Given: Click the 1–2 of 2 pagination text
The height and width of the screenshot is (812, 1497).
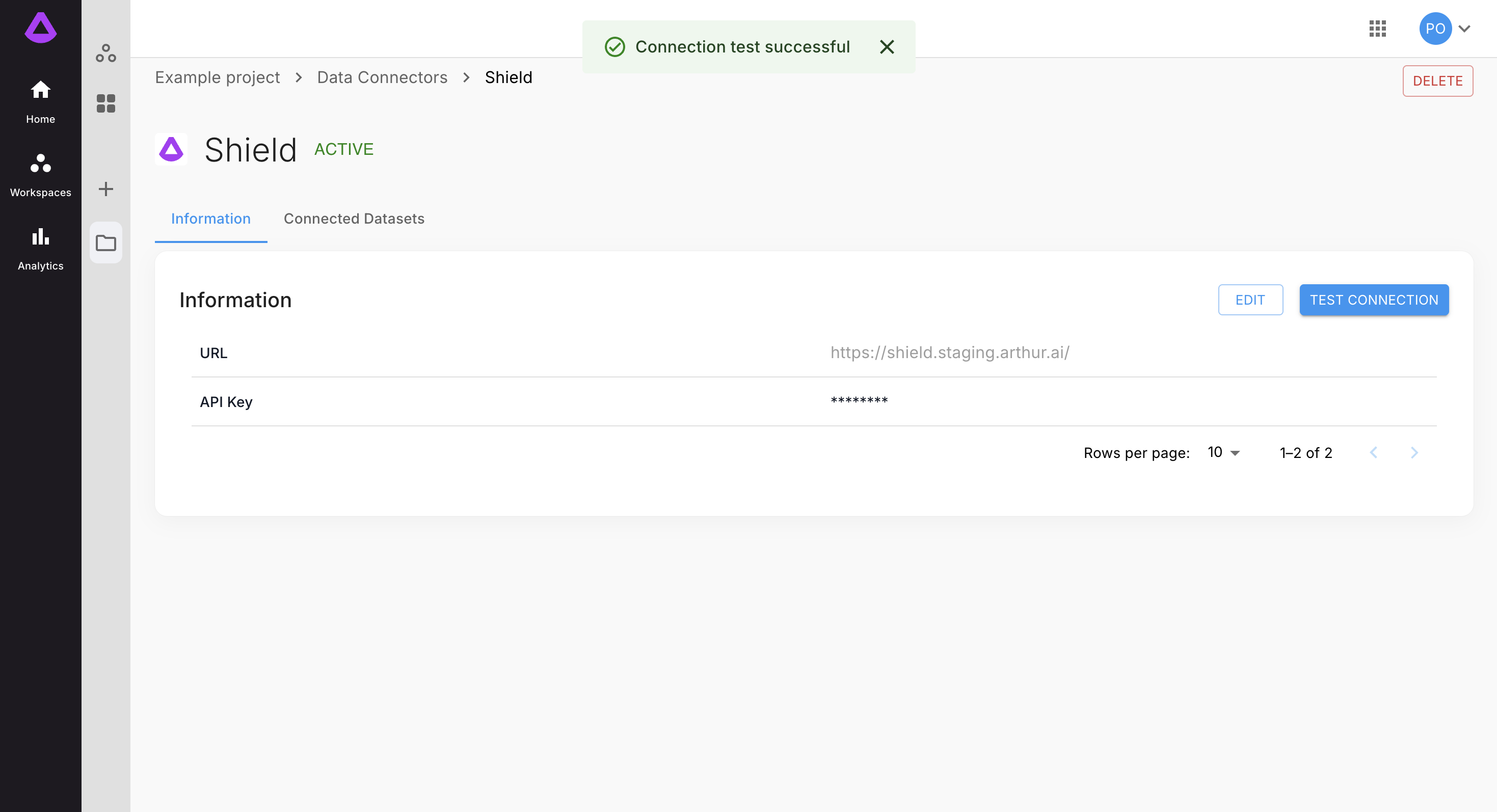Looking at the screenshot, I should click(1306, 452).
